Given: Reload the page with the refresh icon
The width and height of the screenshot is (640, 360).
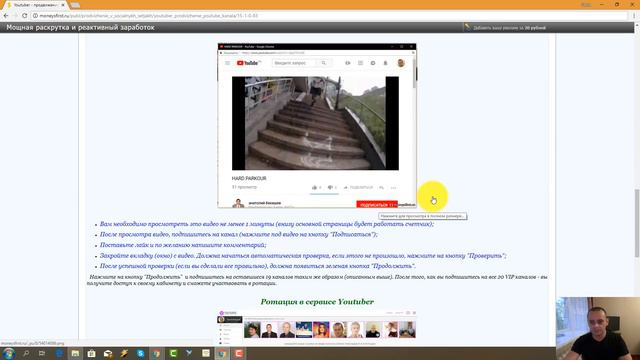Looking at the screenshot, I should [x=24, y=16].
